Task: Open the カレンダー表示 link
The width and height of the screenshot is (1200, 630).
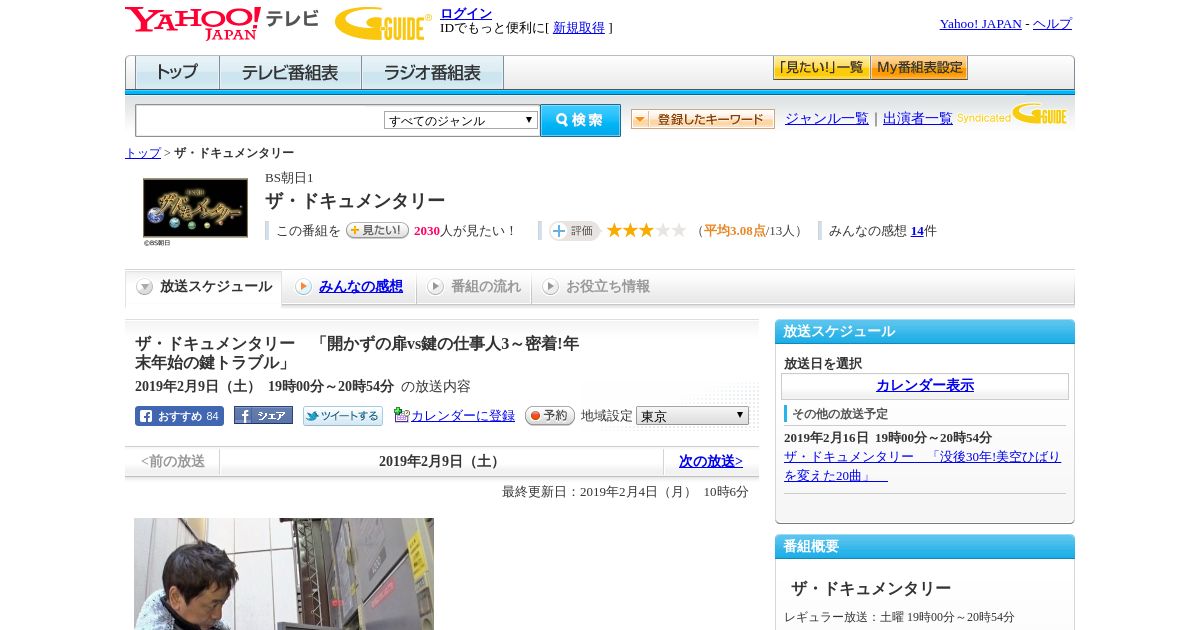Action: click(x=925, y=386)
